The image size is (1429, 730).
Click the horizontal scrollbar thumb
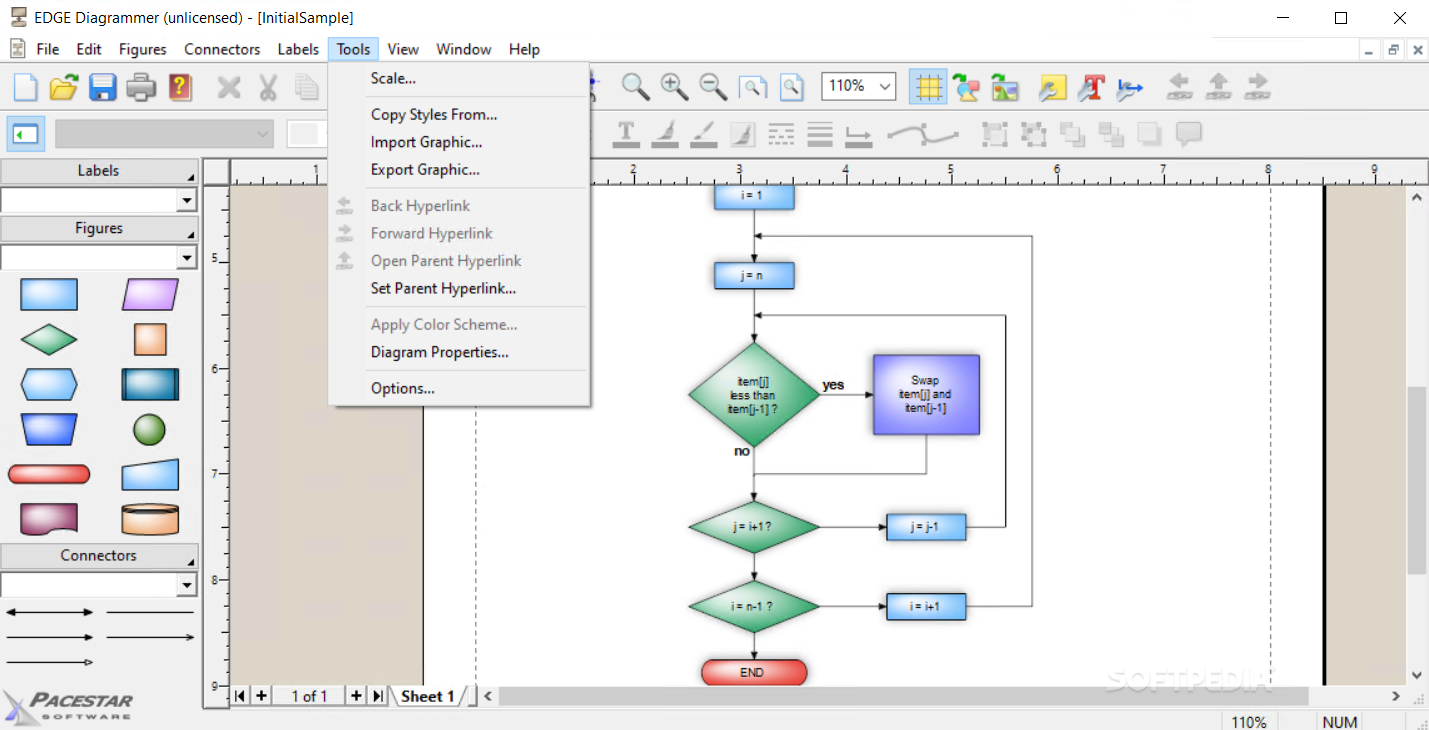pyautogui.click(x=903, y=696)
